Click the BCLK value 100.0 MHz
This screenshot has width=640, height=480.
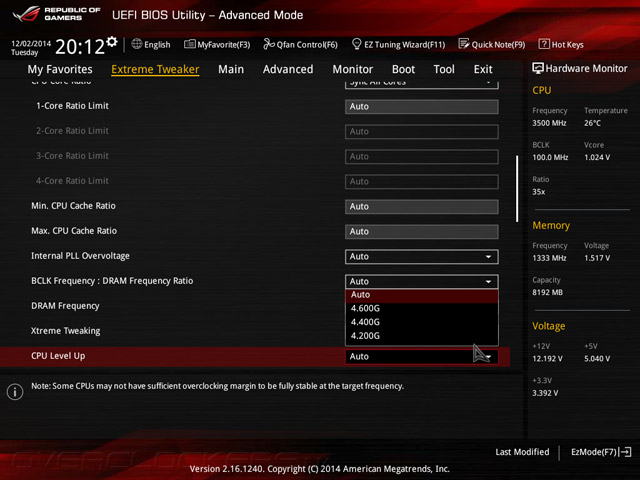pos(550,158)
